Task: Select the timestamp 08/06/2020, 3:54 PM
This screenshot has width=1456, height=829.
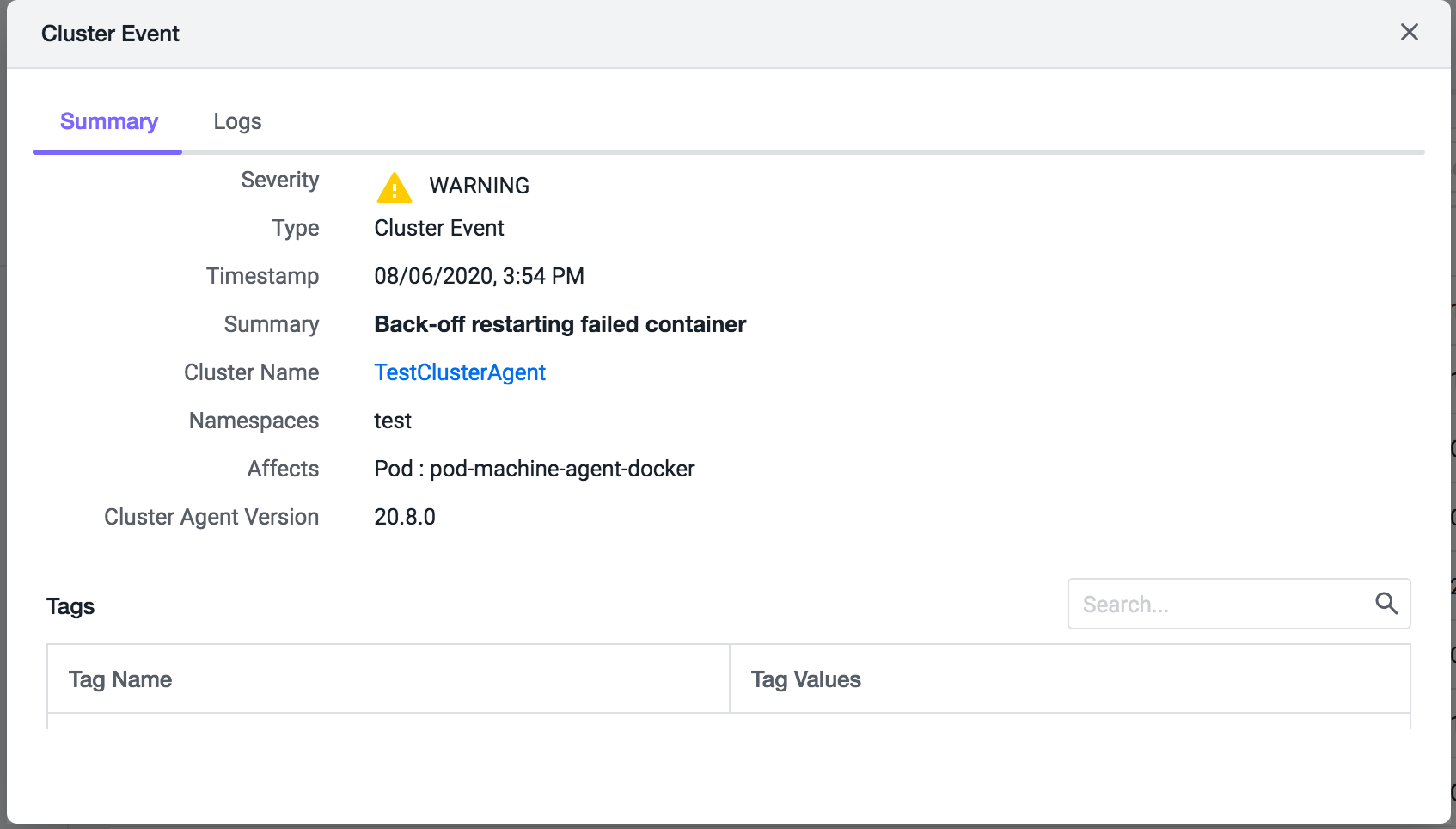Action: pos(480,276)
